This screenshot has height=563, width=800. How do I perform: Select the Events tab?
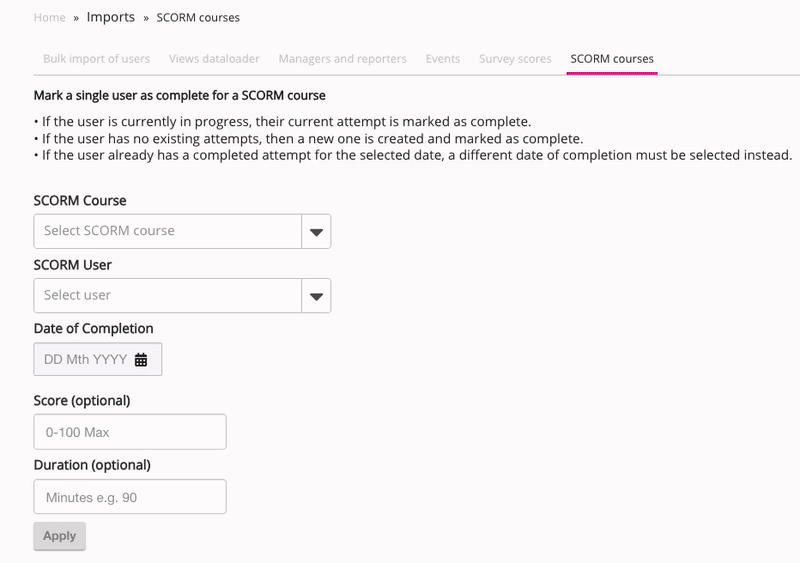443,59
